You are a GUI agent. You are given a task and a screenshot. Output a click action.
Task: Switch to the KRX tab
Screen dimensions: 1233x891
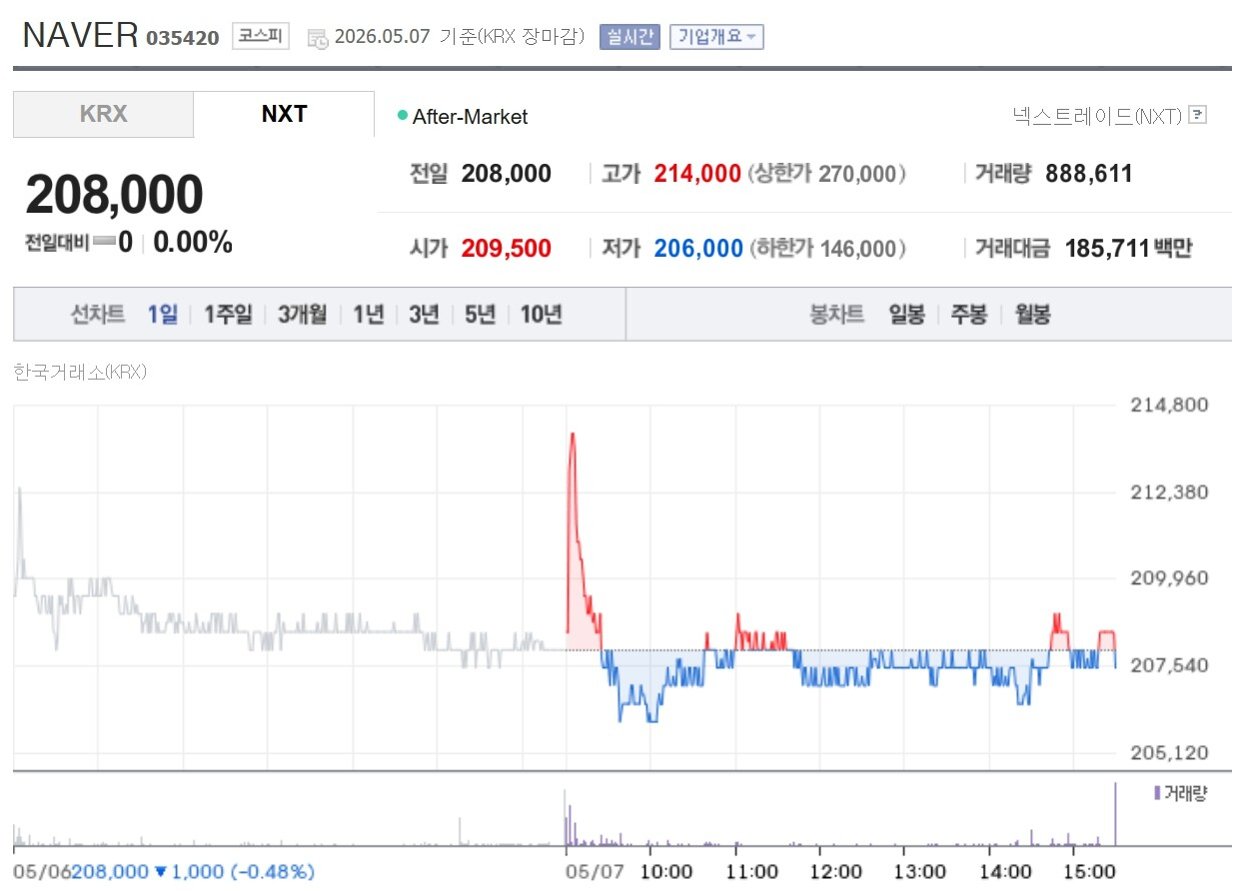(103, 114)
